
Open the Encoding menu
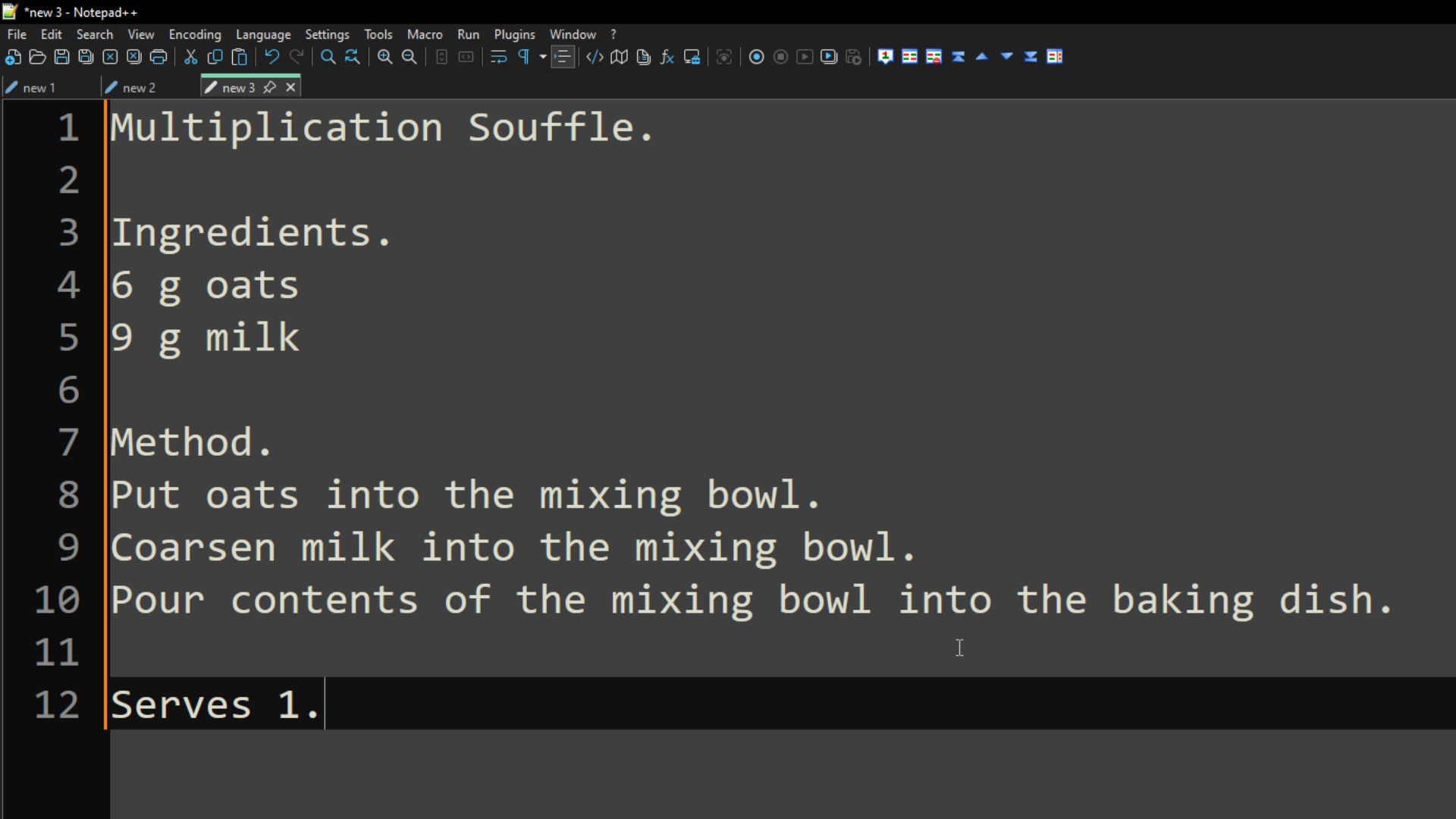[195, 34]
